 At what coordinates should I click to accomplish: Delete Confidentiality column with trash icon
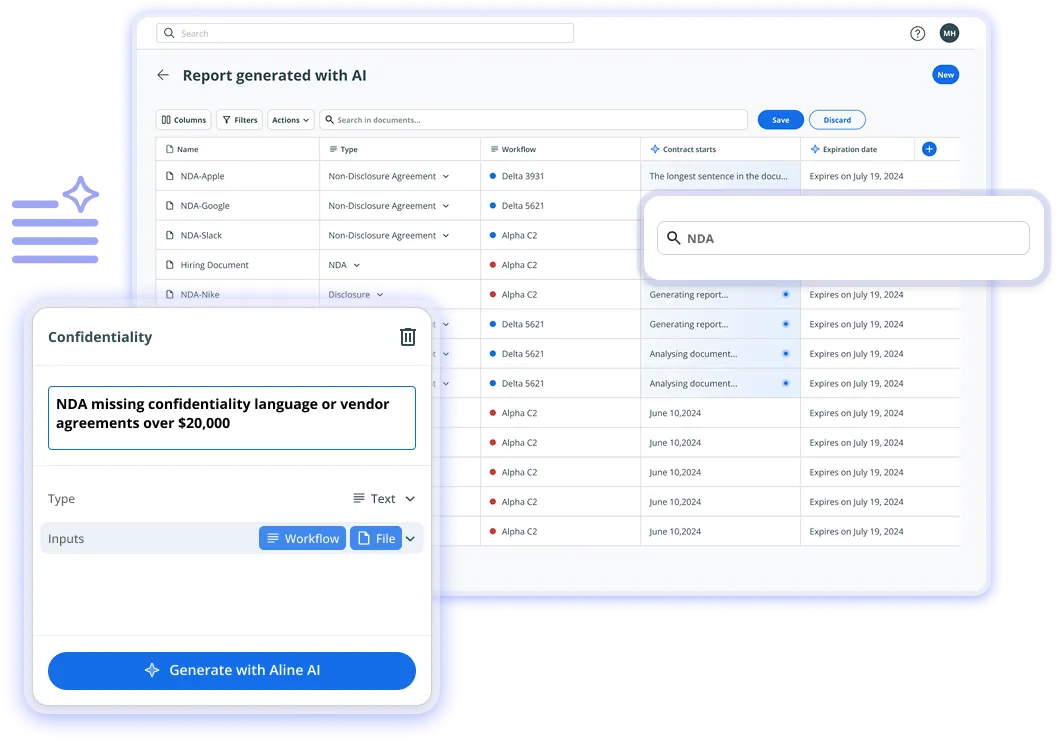point(407,337)
